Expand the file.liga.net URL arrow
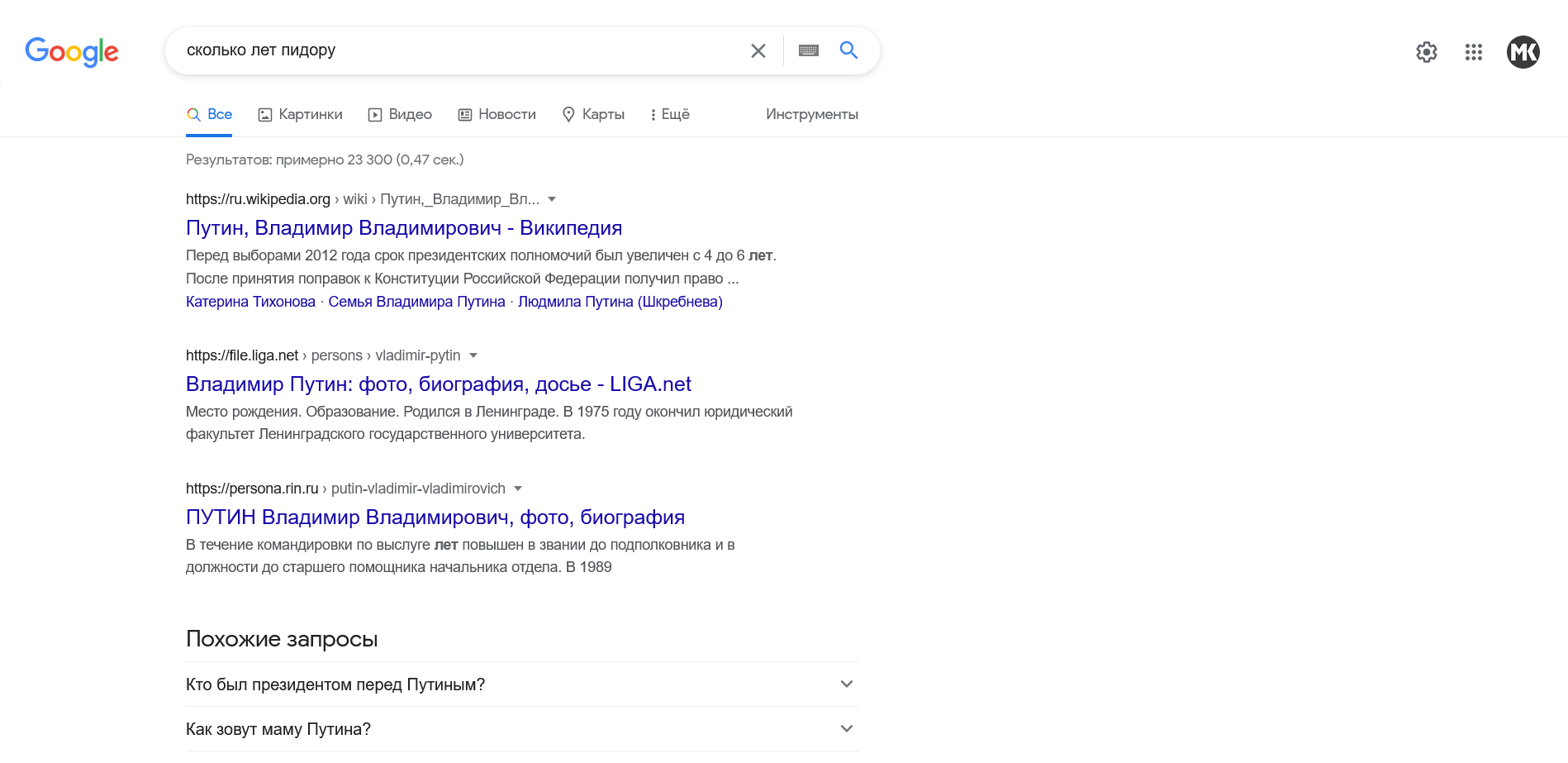 [473, 355]
